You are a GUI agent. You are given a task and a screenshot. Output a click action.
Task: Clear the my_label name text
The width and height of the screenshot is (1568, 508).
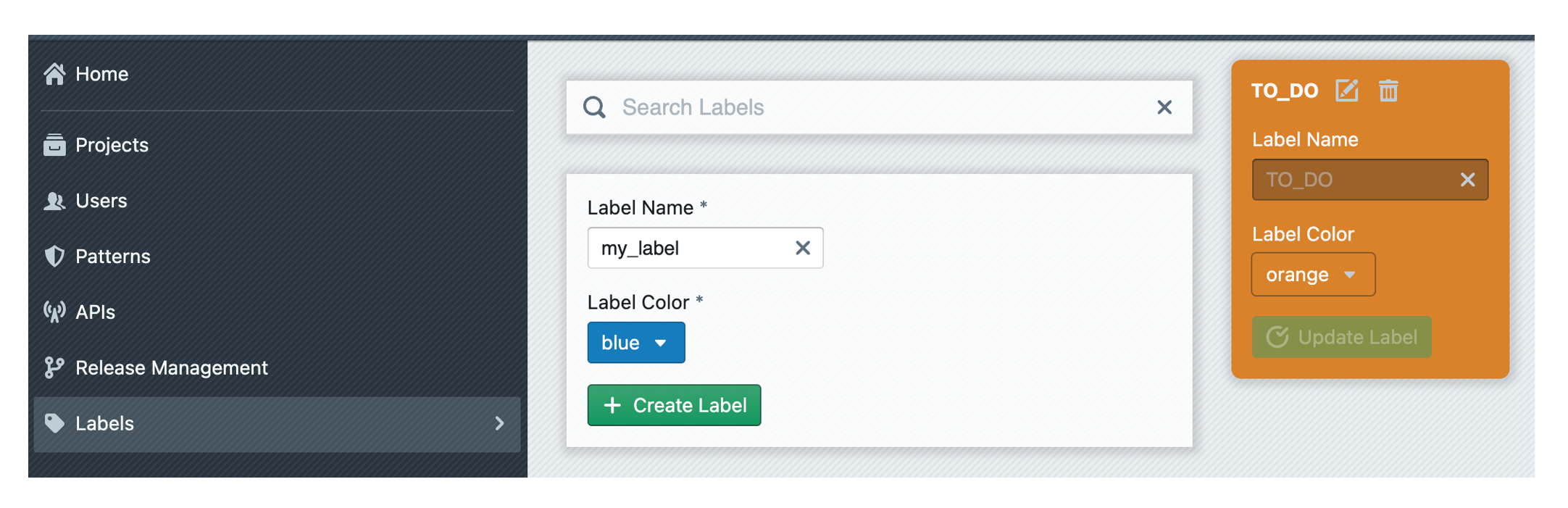click(803, 248)
